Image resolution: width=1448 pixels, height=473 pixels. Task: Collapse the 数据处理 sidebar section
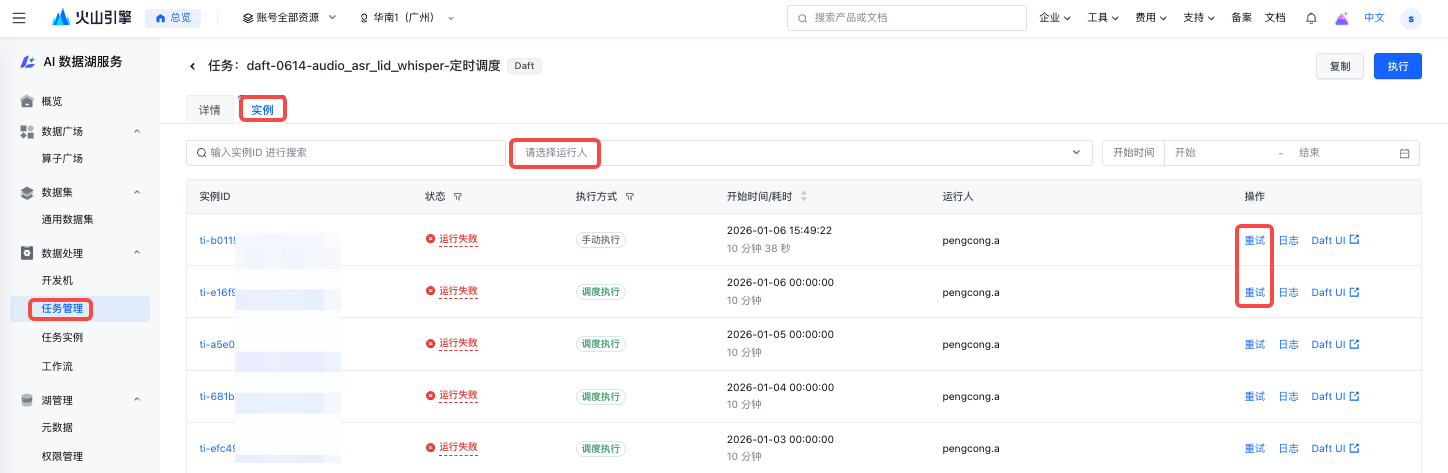click(137, 253)
